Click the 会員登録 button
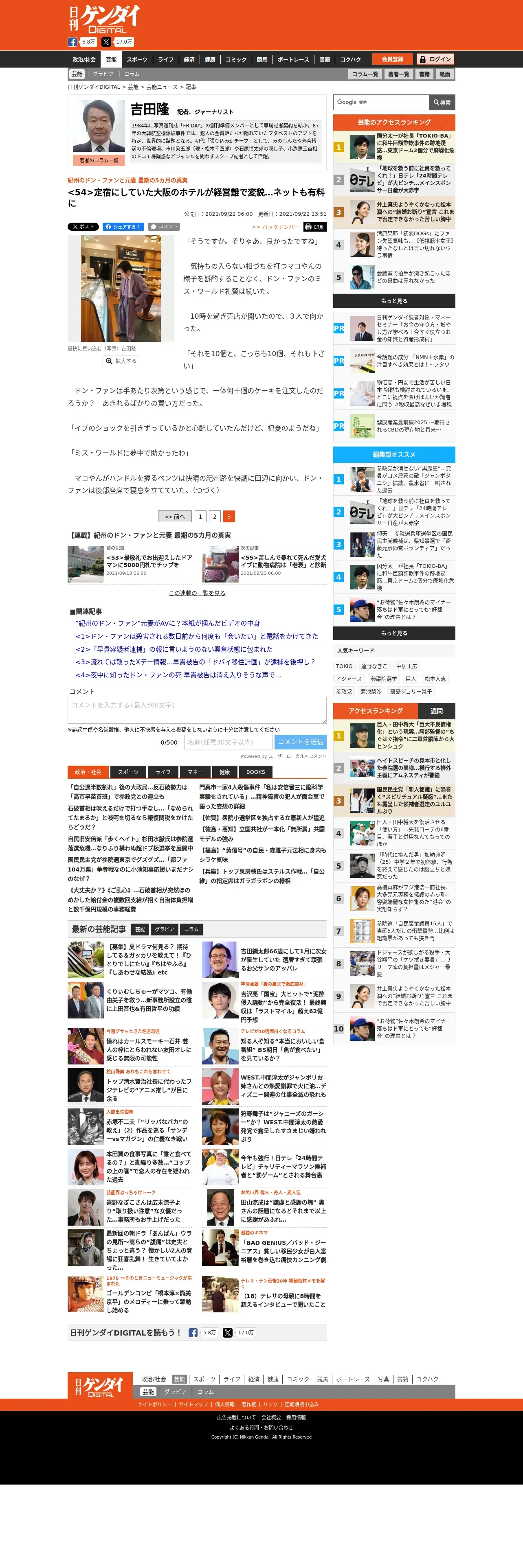Viewport: 523px width, 1568px height. click(392, 59)
